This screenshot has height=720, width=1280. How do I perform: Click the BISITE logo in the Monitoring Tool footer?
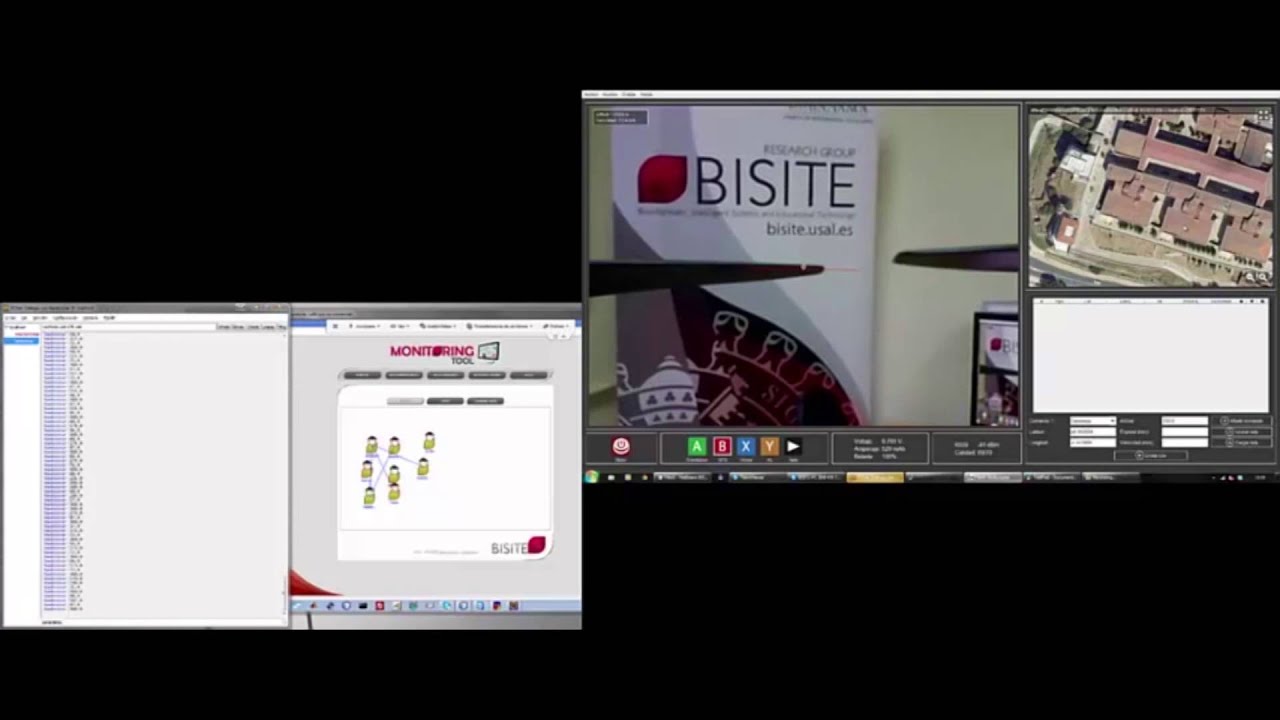click(518, 547)
